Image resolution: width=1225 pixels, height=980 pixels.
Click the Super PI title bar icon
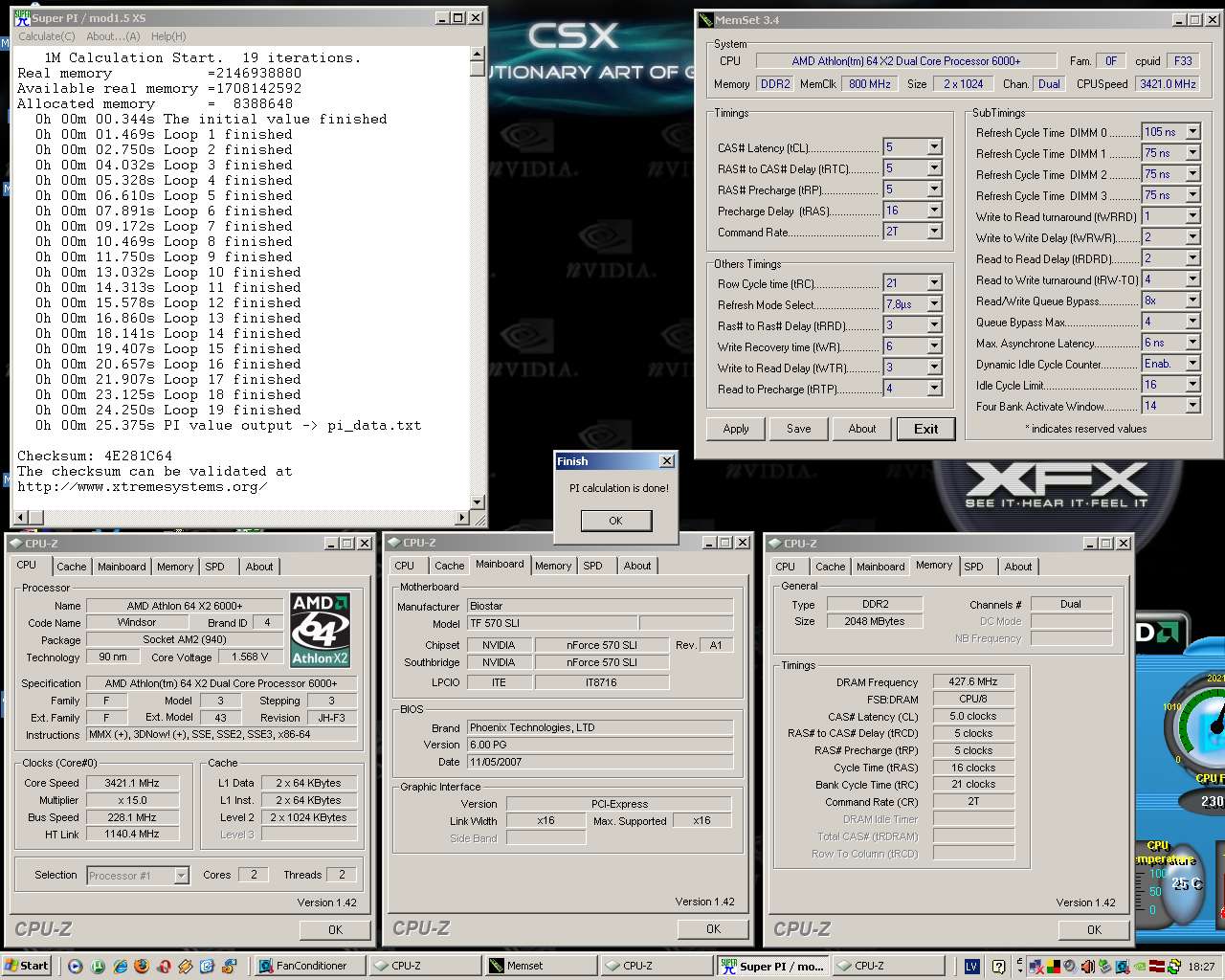tap(21, 18)
